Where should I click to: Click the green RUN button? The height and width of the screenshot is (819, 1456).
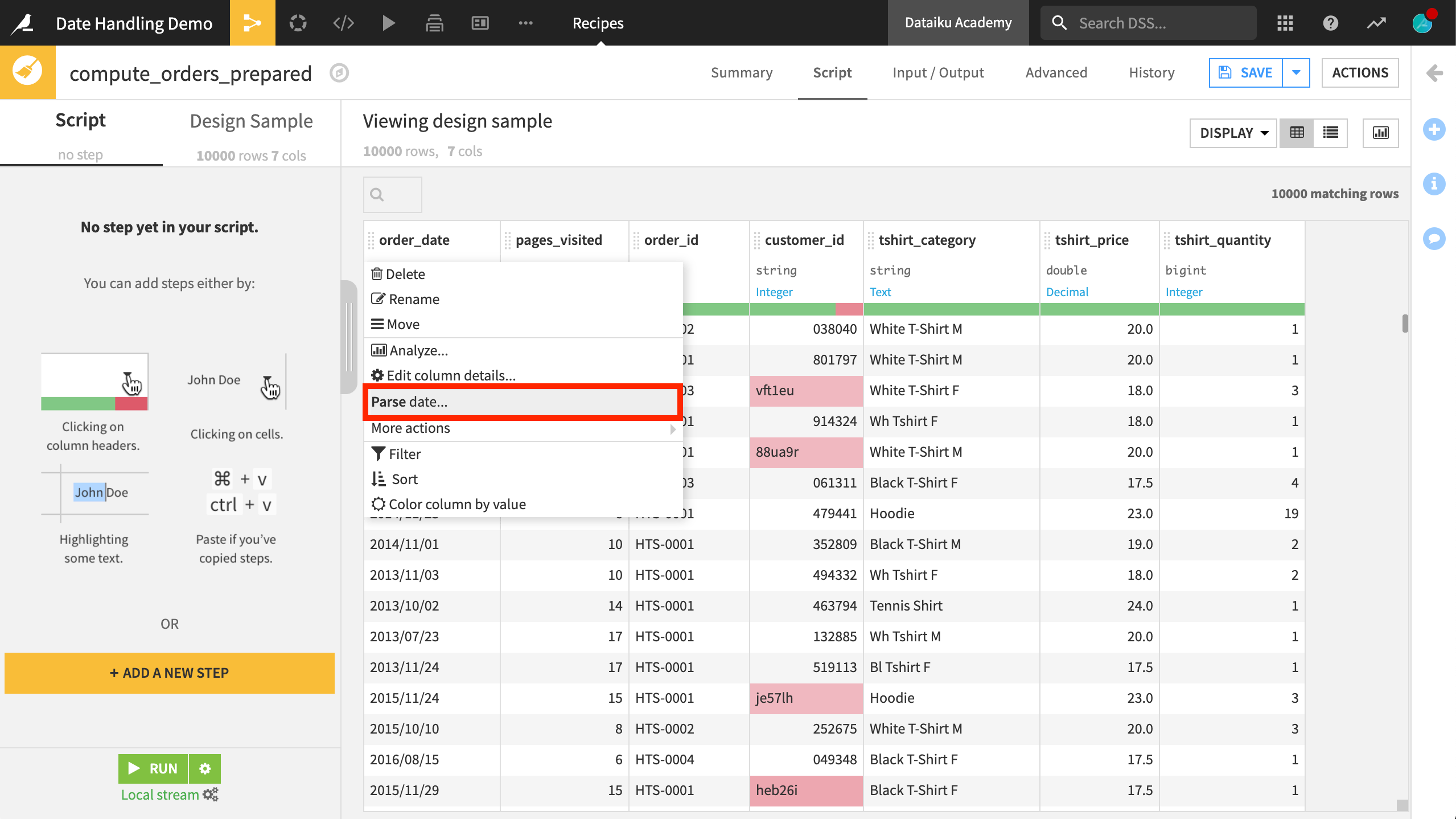coord(153,768)
